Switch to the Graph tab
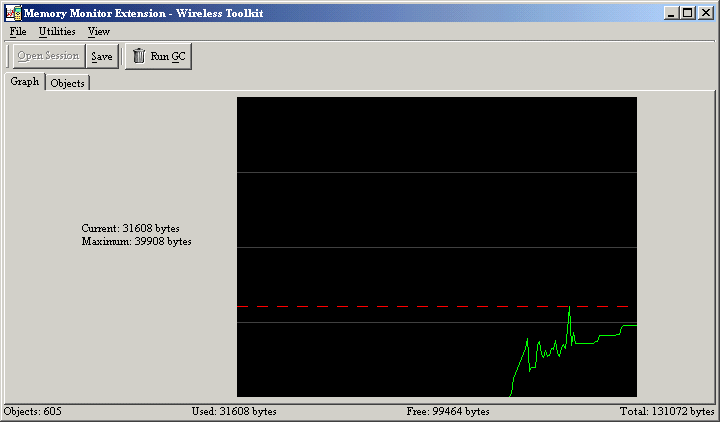This screenshot has width=720, height=422. tap(25, 82)
